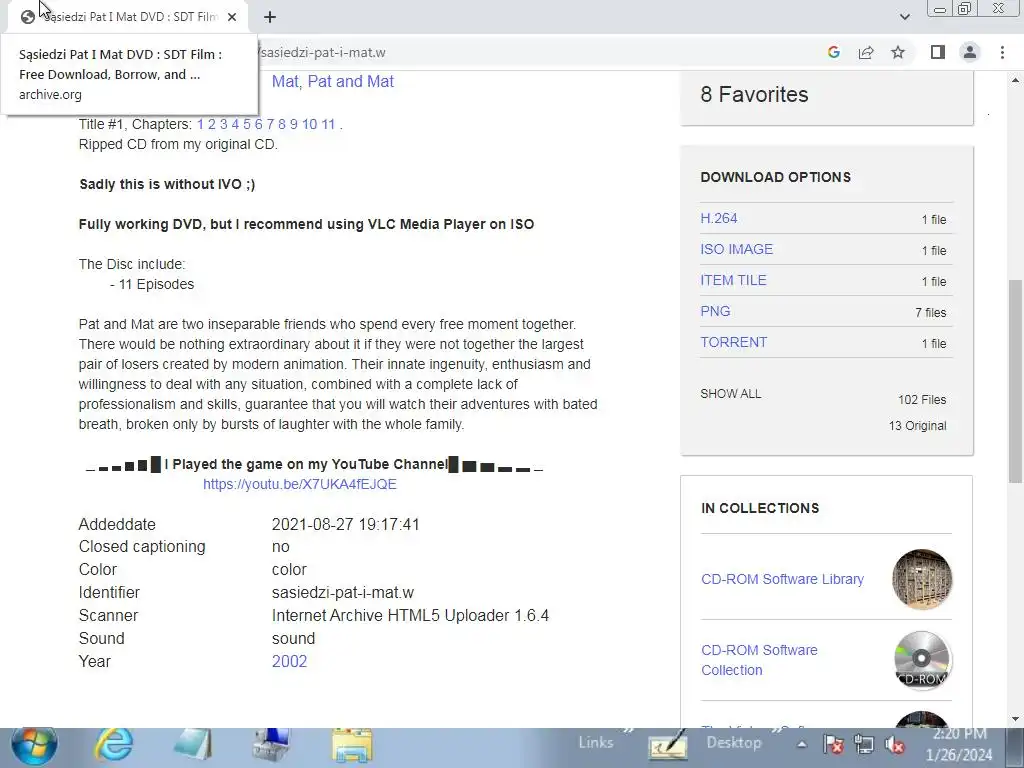Click the scrollbar down arrow
The height and width of the screenshot is (768, 1024).
coord(1015,719)
